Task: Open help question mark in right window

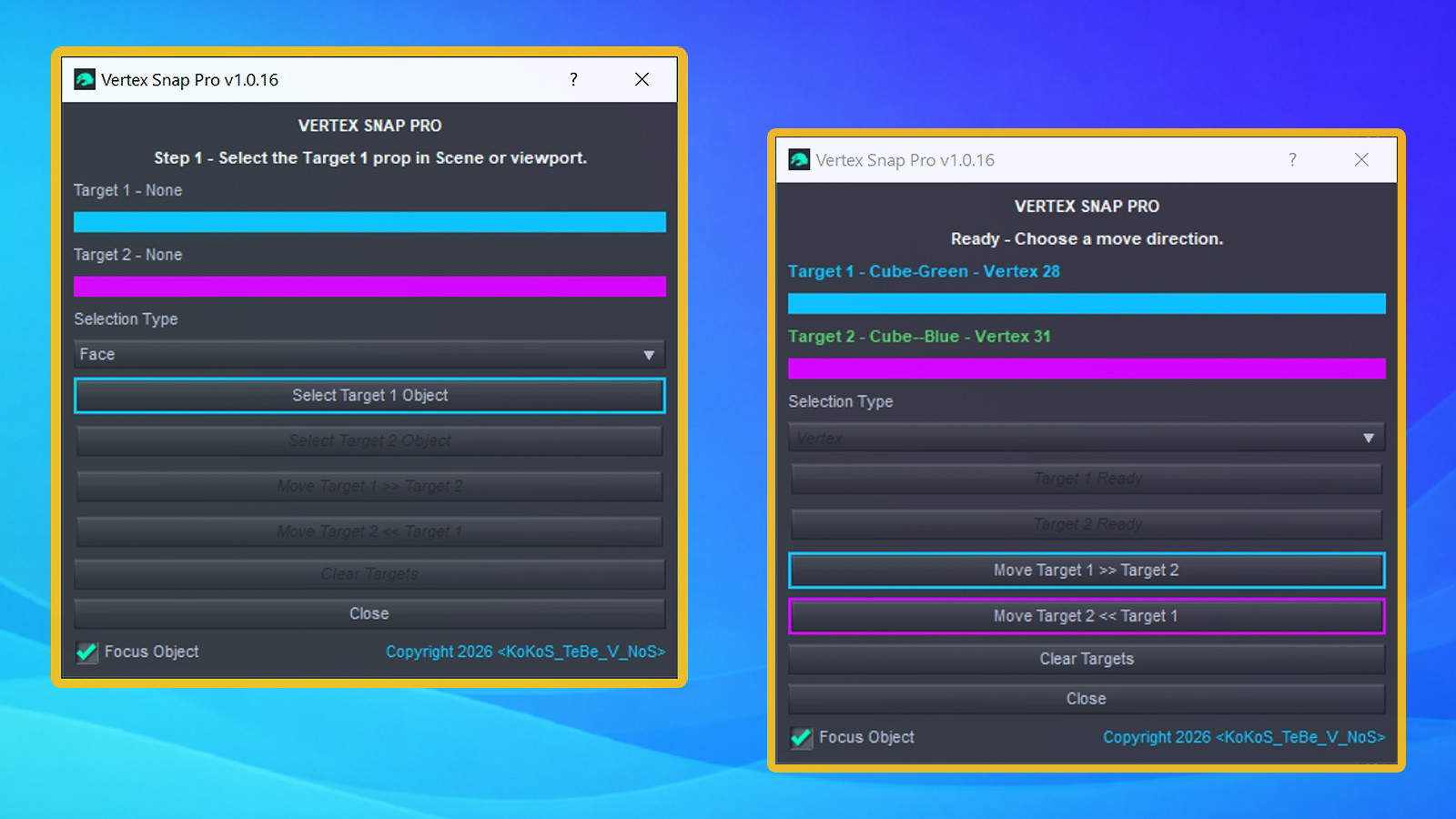Action: [1292, 160]
